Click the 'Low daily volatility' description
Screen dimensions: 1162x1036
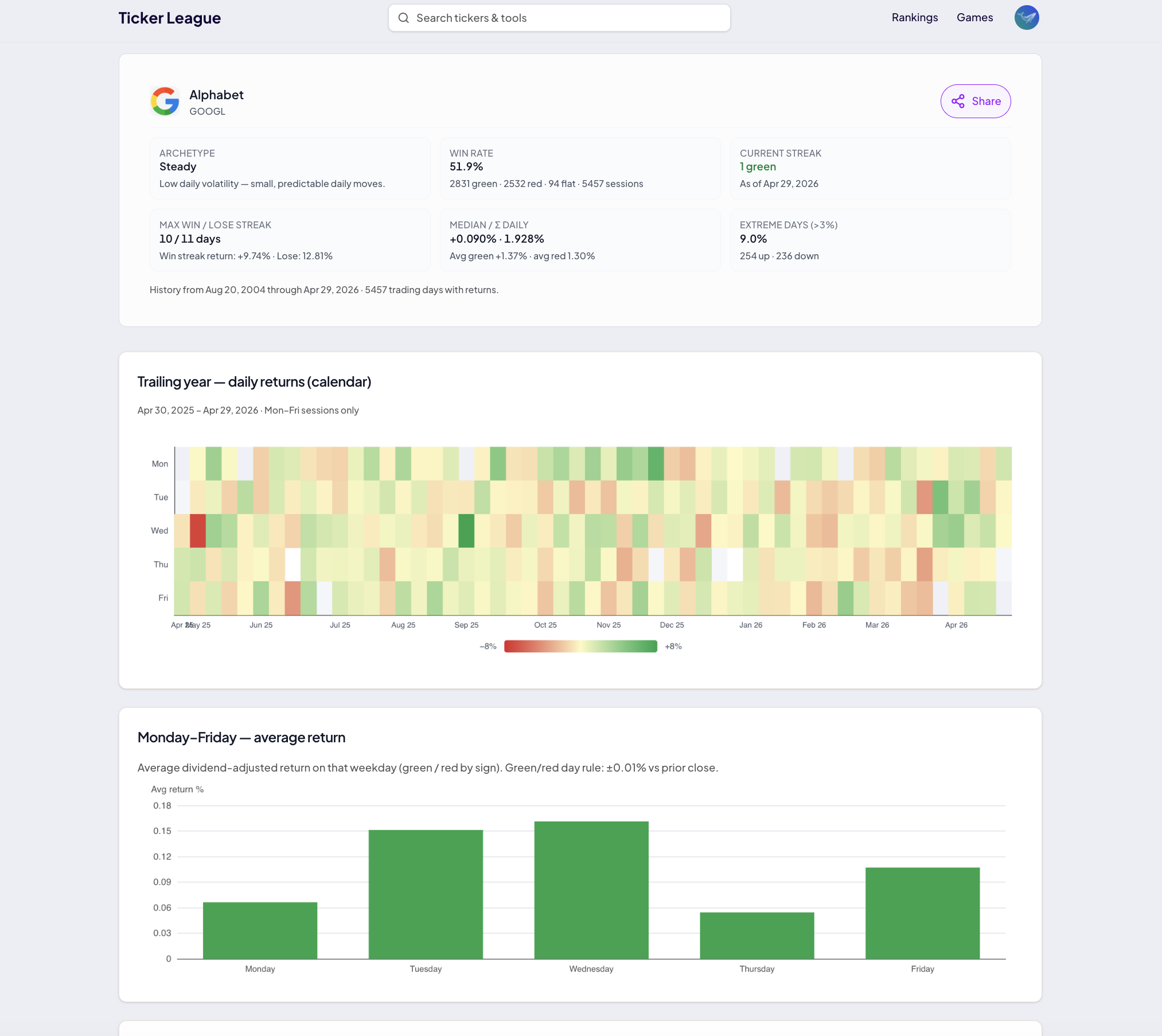[x=272, y=184]
